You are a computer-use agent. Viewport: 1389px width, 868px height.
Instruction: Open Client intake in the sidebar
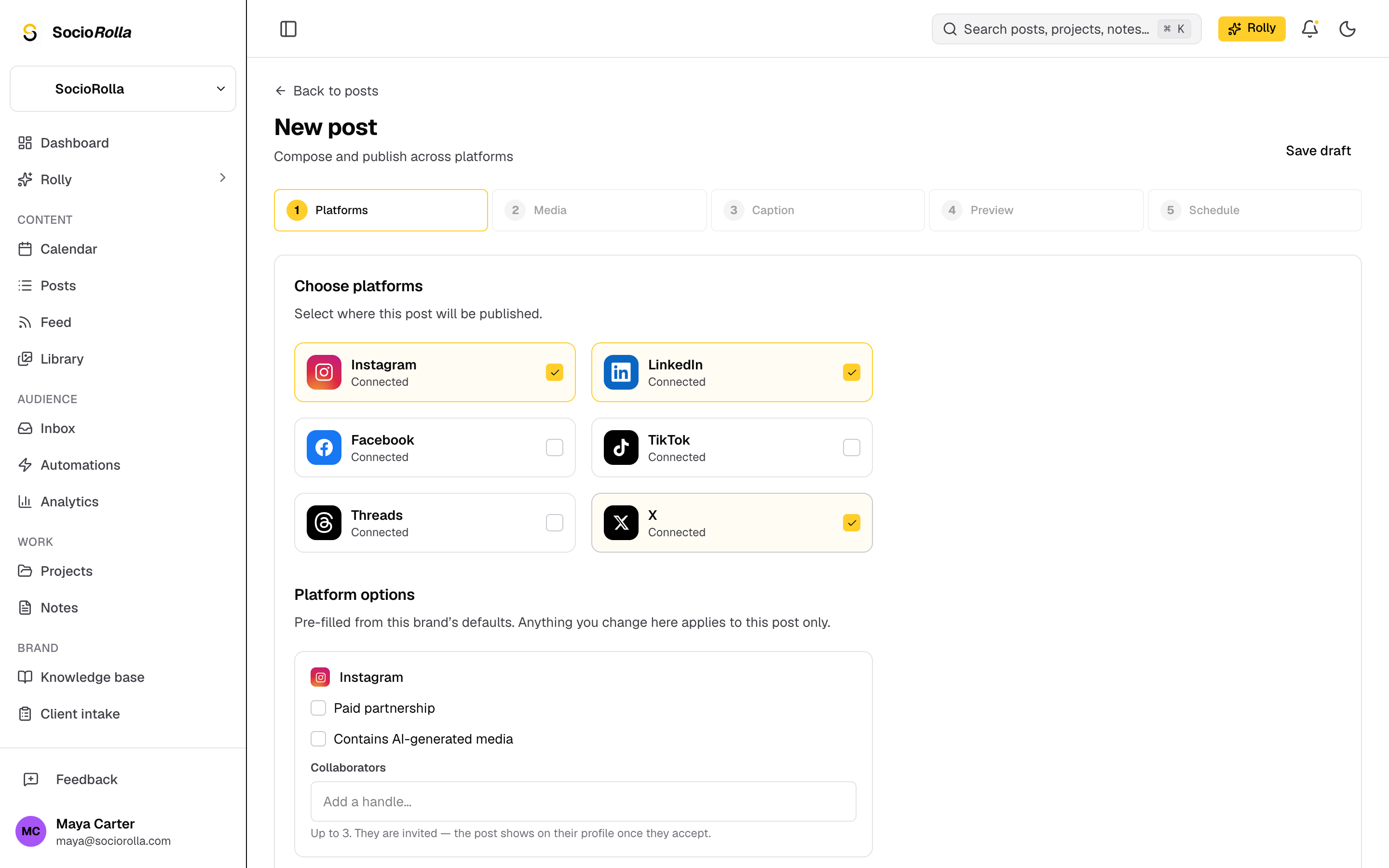123,714
